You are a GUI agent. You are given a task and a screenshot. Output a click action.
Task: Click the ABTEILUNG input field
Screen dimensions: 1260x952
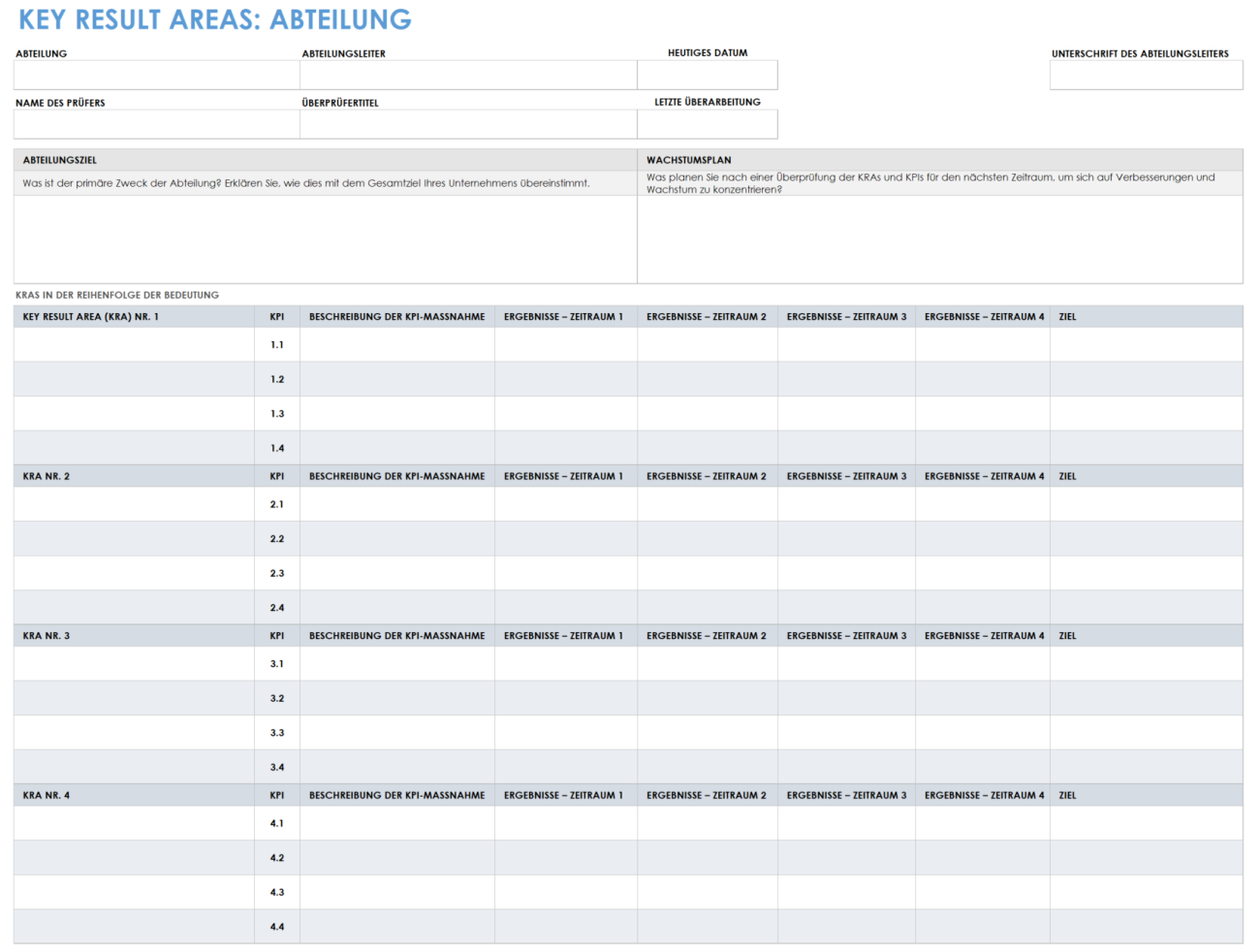click(x=155, y=75)
